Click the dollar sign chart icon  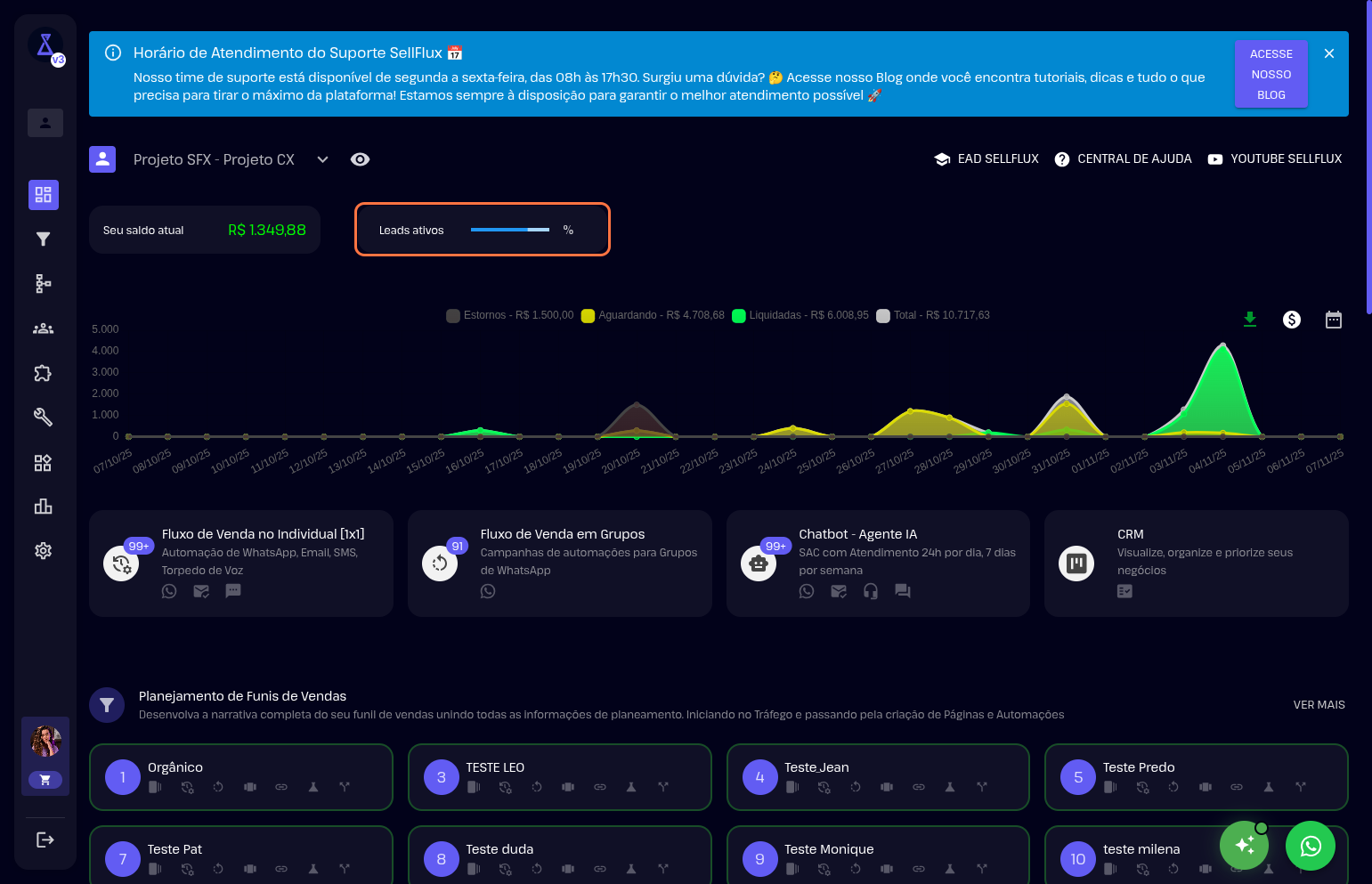(1291, 320)
